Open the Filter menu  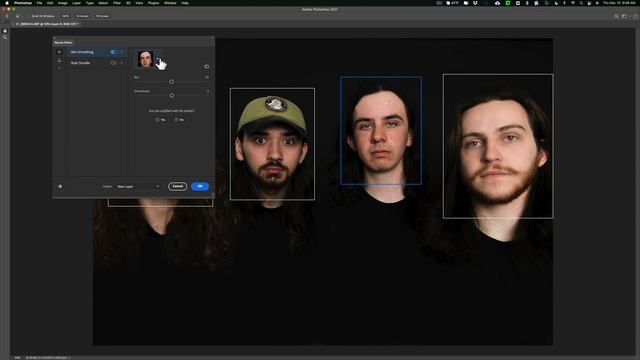tap(117, 3)
